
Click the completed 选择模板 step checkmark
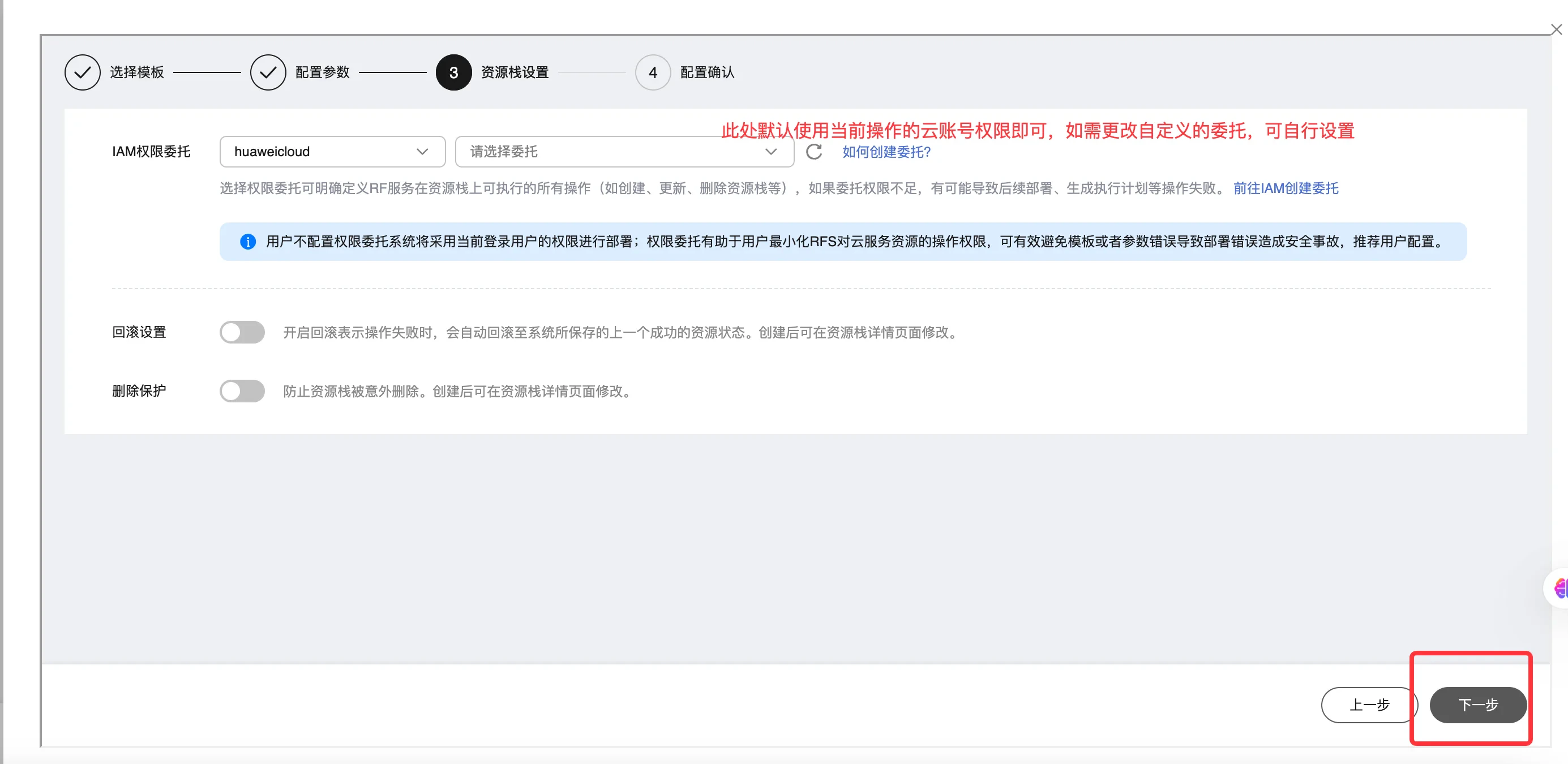tap(82, 72)
